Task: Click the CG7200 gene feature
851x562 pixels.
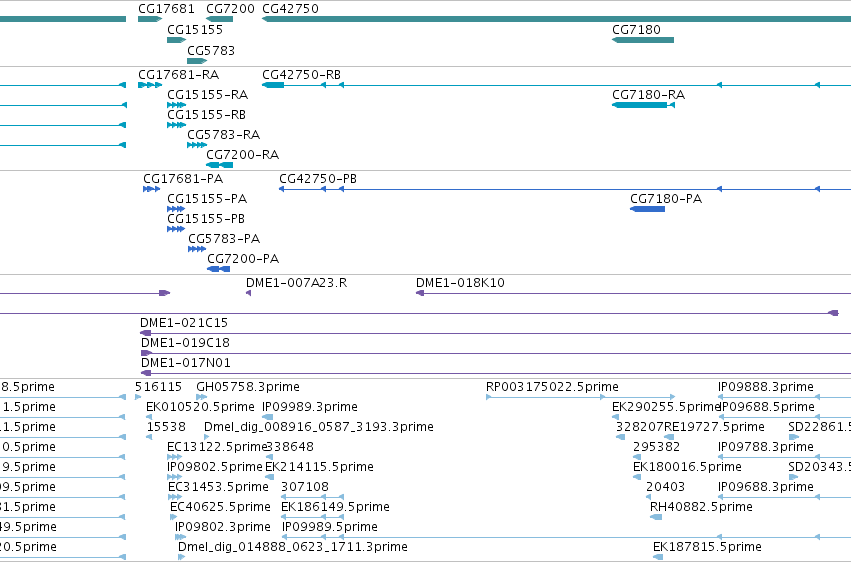Action: click(220, 19)
